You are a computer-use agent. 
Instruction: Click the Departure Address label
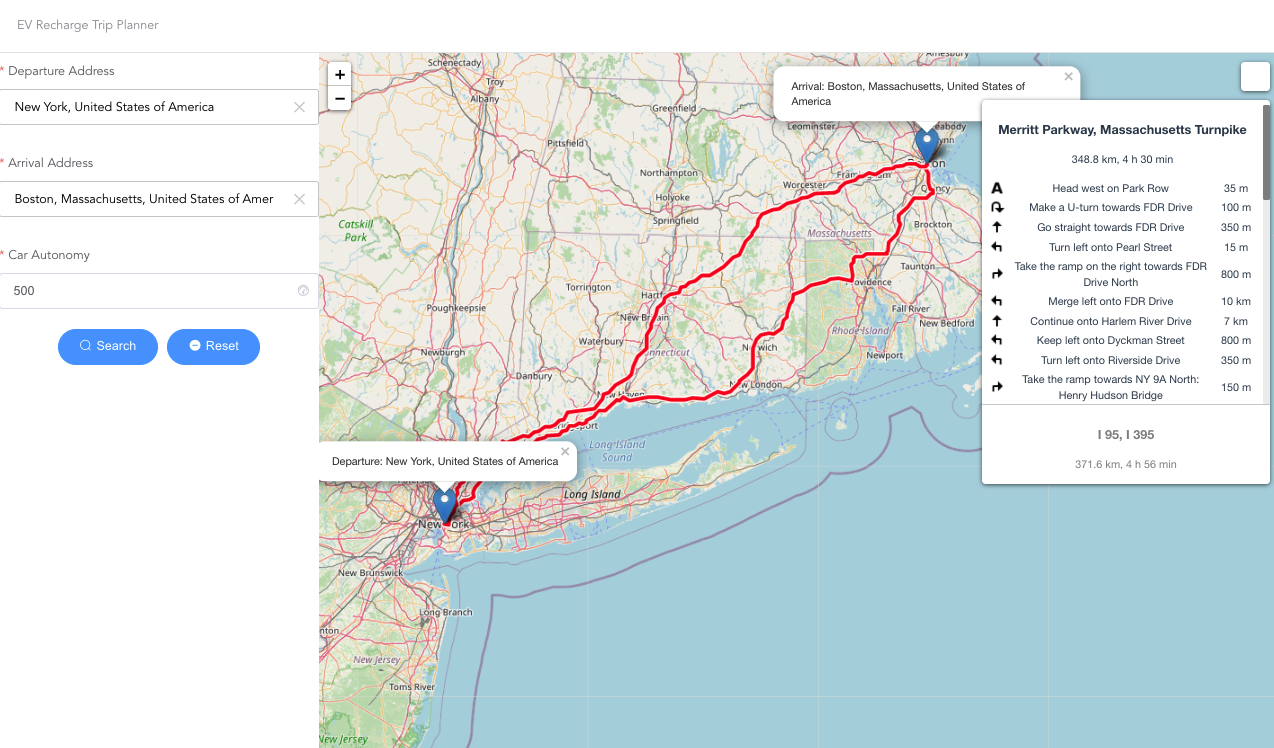pos(61,71)
